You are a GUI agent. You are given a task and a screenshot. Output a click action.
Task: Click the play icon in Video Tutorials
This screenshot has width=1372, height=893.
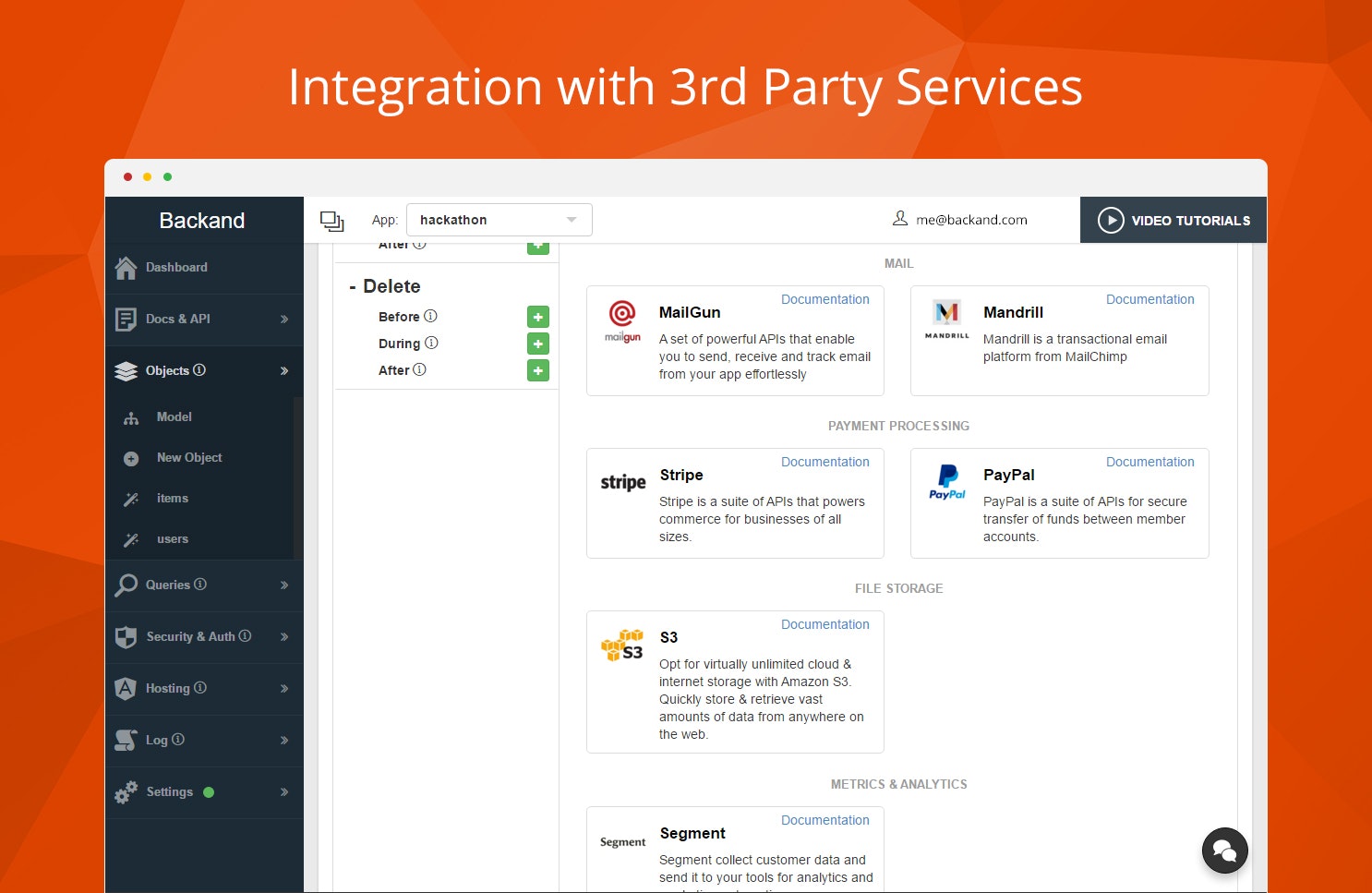pos(1111,221)
